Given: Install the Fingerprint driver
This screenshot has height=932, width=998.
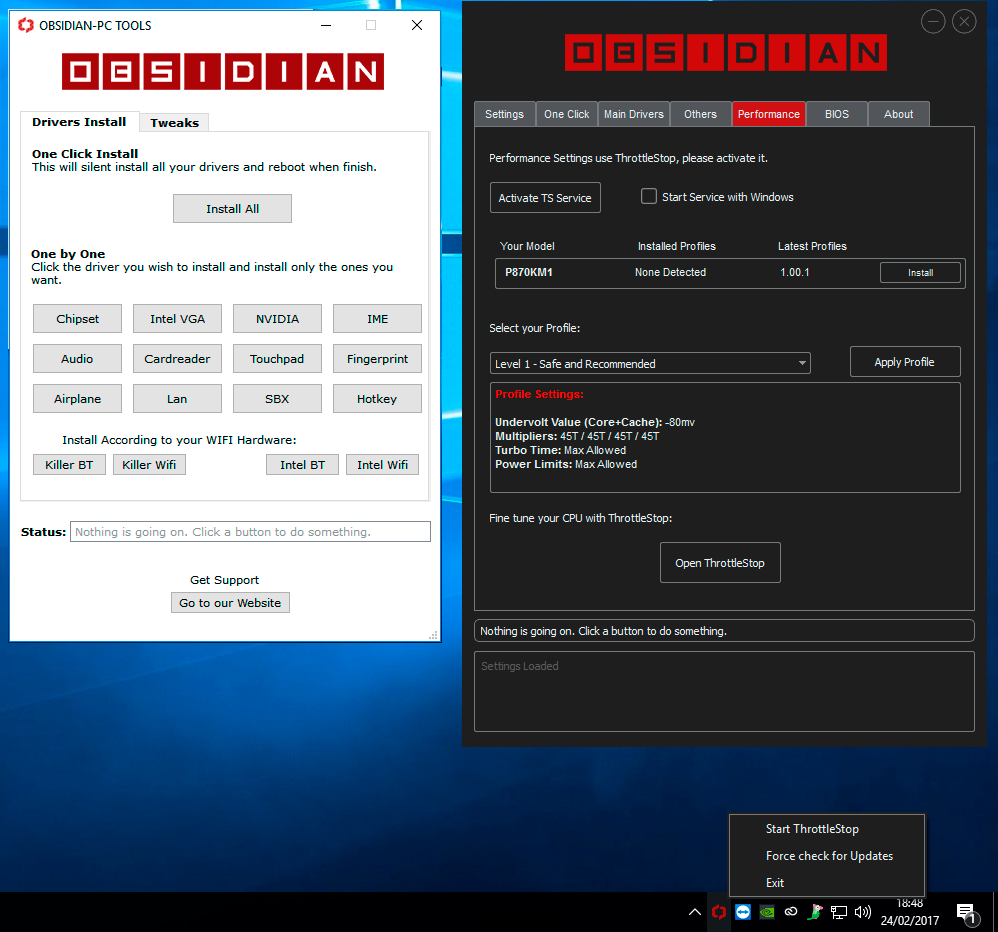Looking at the screenshot, I should click(x=377, y=358).
